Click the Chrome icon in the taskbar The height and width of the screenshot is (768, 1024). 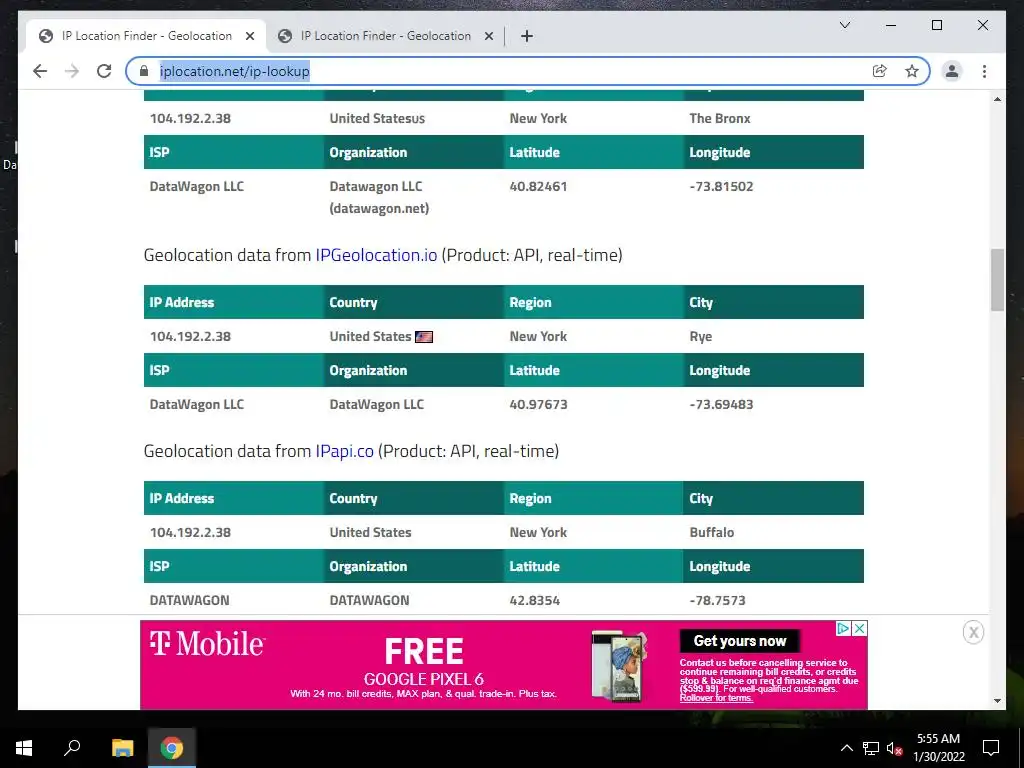tap(172, 747)
